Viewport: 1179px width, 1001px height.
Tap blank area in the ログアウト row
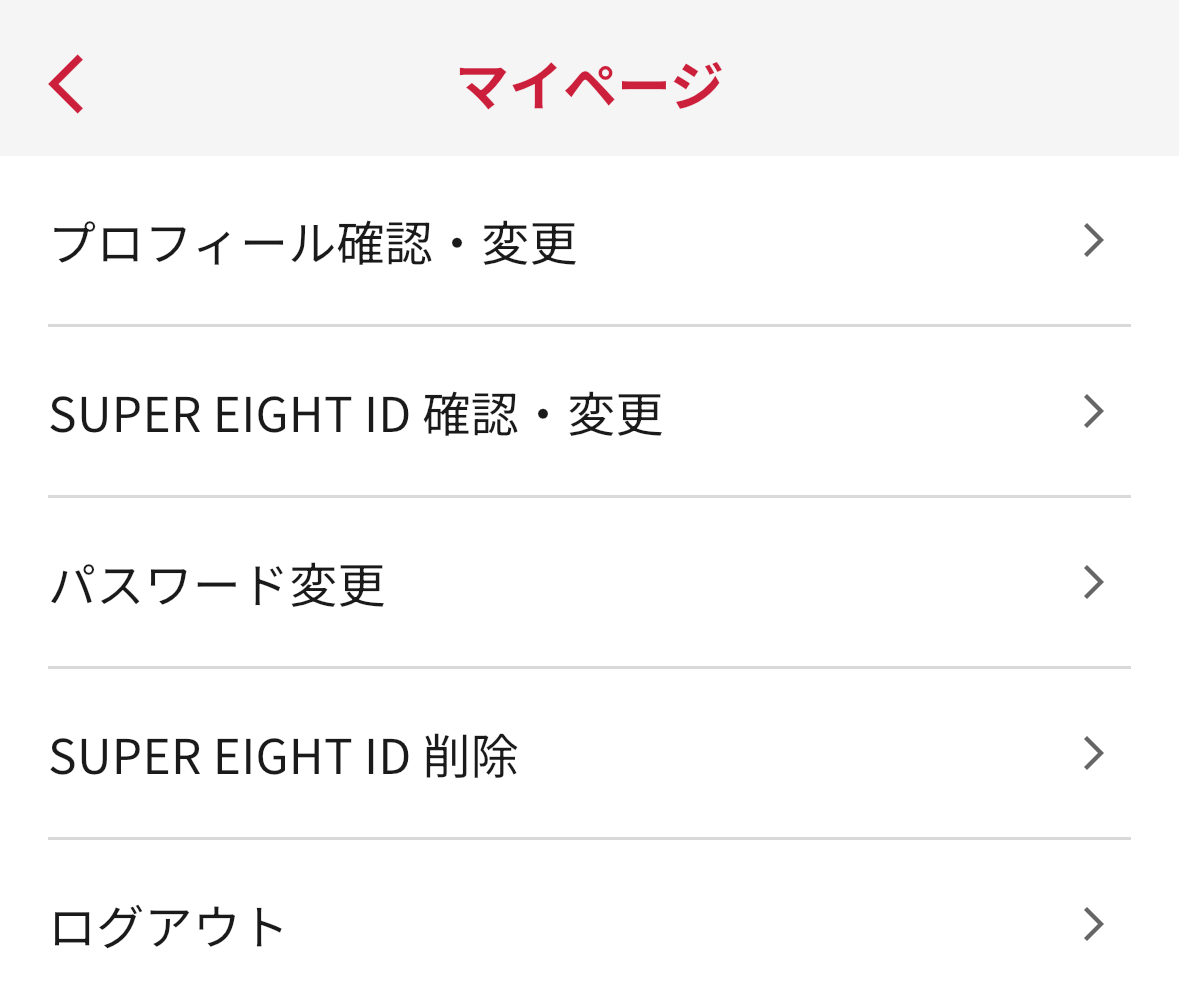pyautogui.click(x=680, y=927)
